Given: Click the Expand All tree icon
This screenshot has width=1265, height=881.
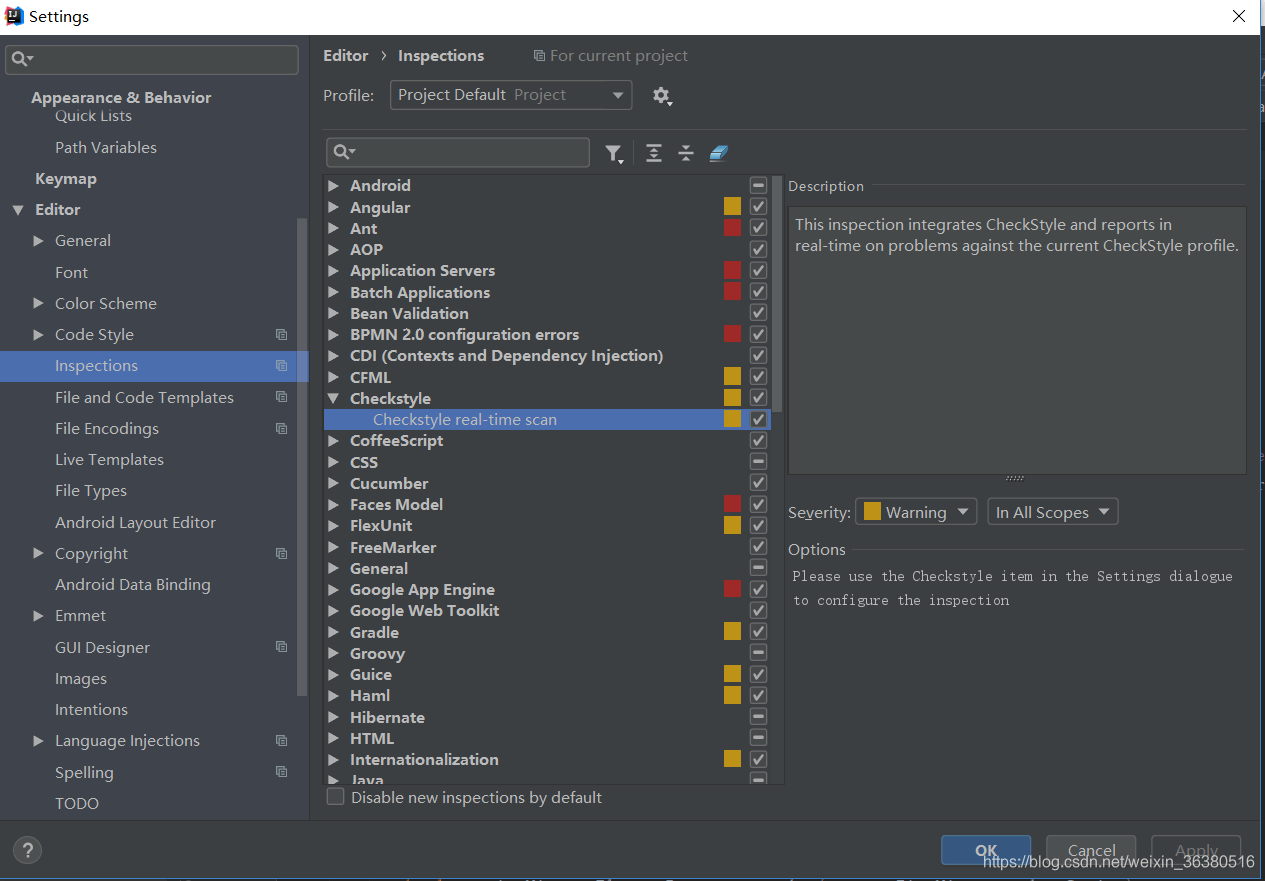Looking at the screenshot, I should click(x=654, y=153).
